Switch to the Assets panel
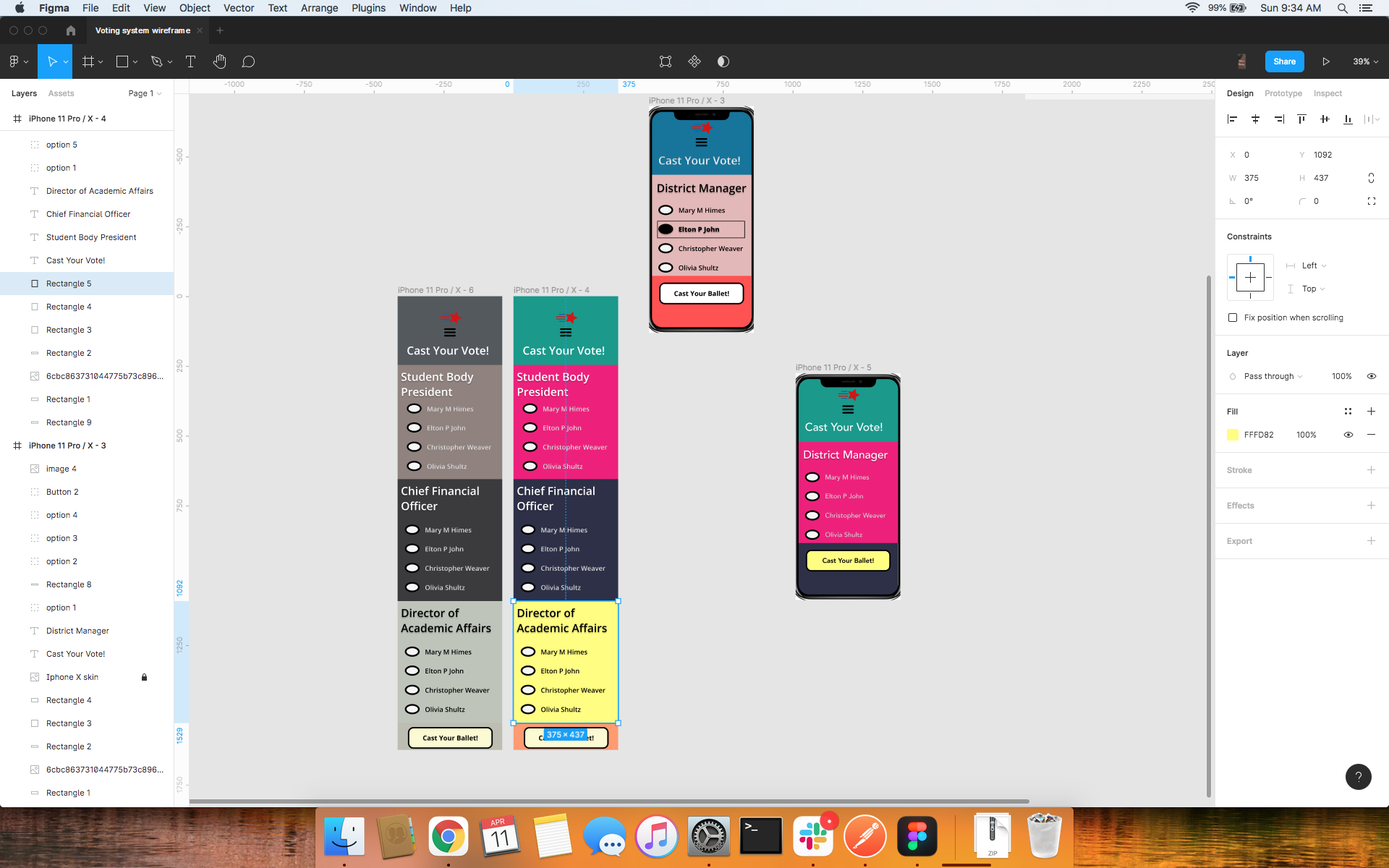 coord(61,93)
